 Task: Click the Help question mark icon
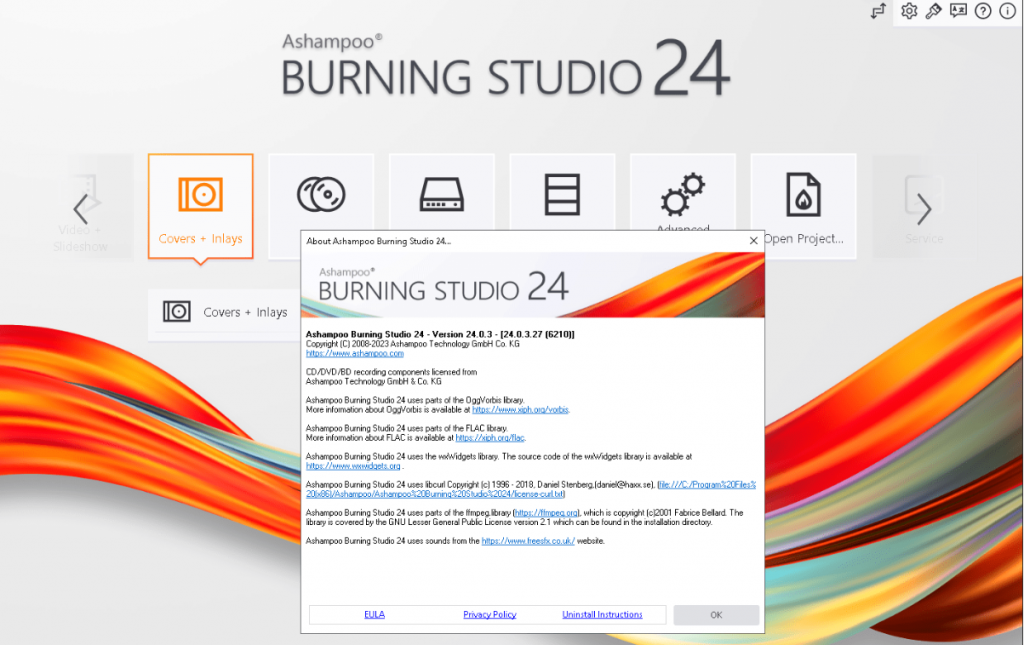pos(983,11)
